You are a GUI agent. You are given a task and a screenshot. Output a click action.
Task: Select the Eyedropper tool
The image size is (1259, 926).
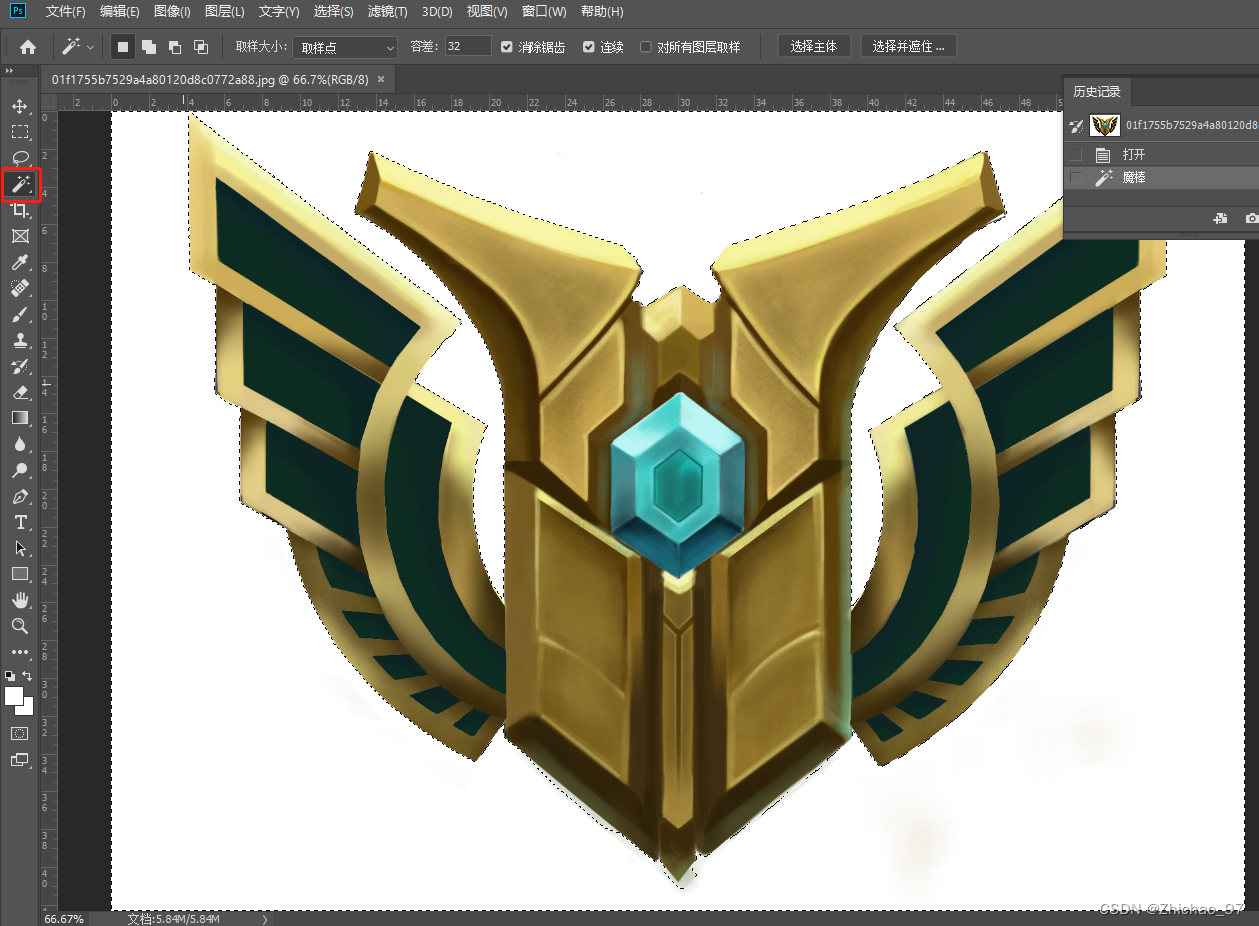coord(20,262)
